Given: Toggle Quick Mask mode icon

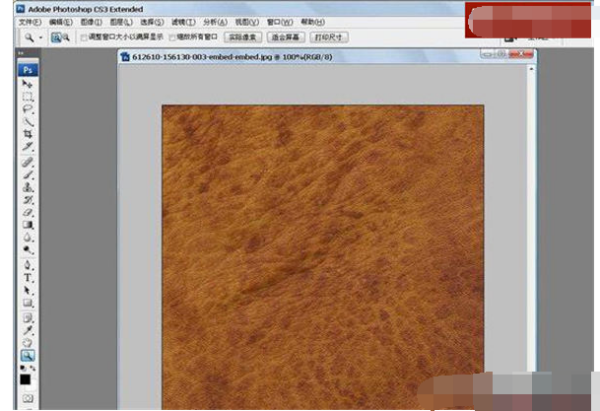Looking at the screenshot, I should tap(28, 399).
